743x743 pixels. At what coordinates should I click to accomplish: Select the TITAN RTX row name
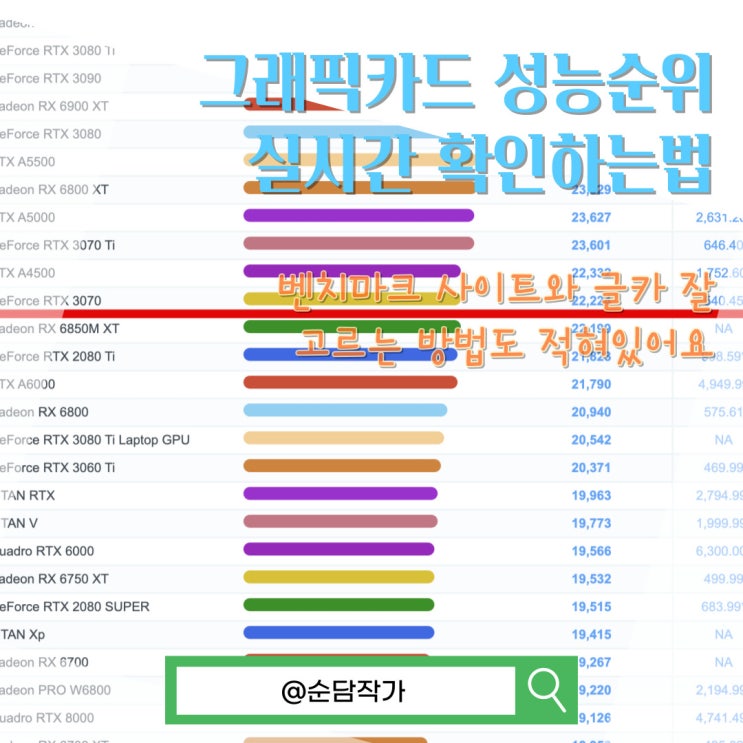[27, 495]
